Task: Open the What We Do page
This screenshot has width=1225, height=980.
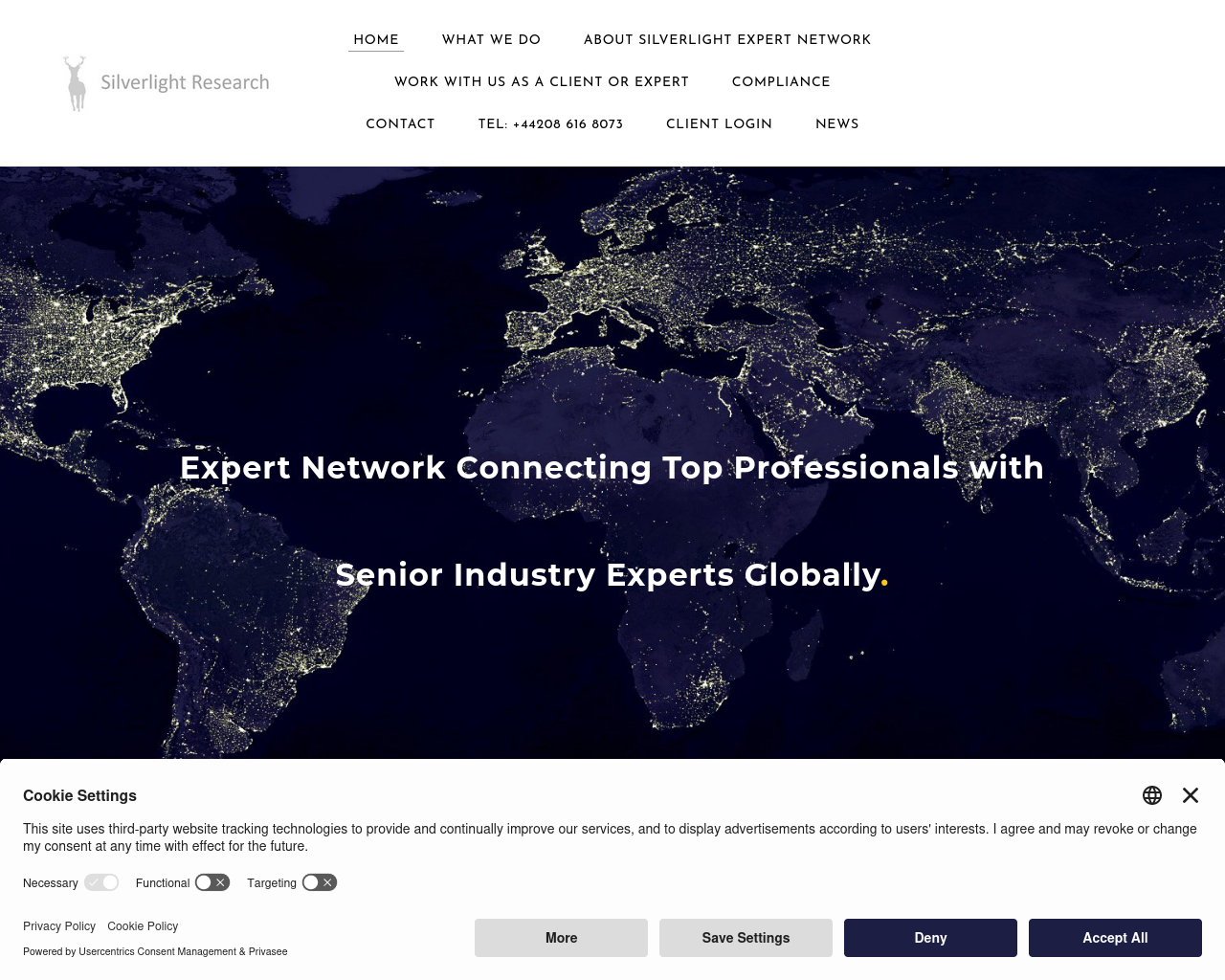Action: pos(491,40)
